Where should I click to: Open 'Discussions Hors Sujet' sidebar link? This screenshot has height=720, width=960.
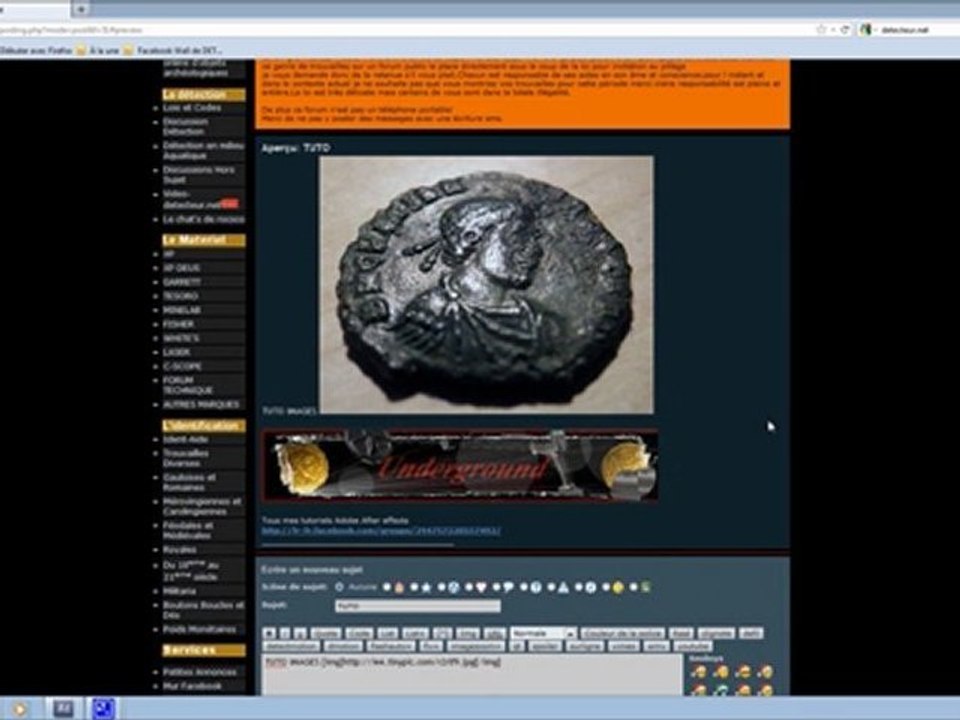point(198,174)
